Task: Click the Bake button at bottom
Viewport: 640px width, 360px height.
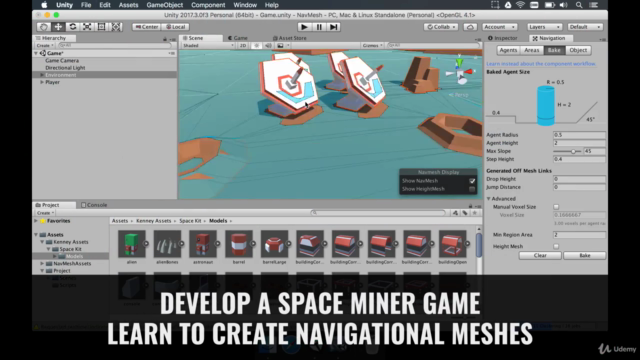Action: (x=584, y=256)
